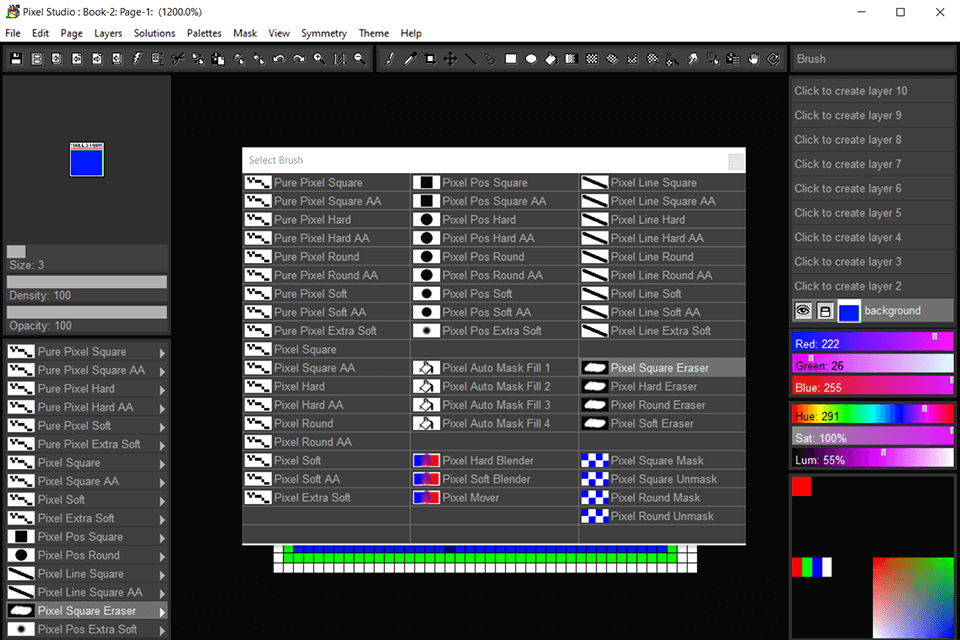
Task: Select the paint bucket fill tool
Action: 551,59
